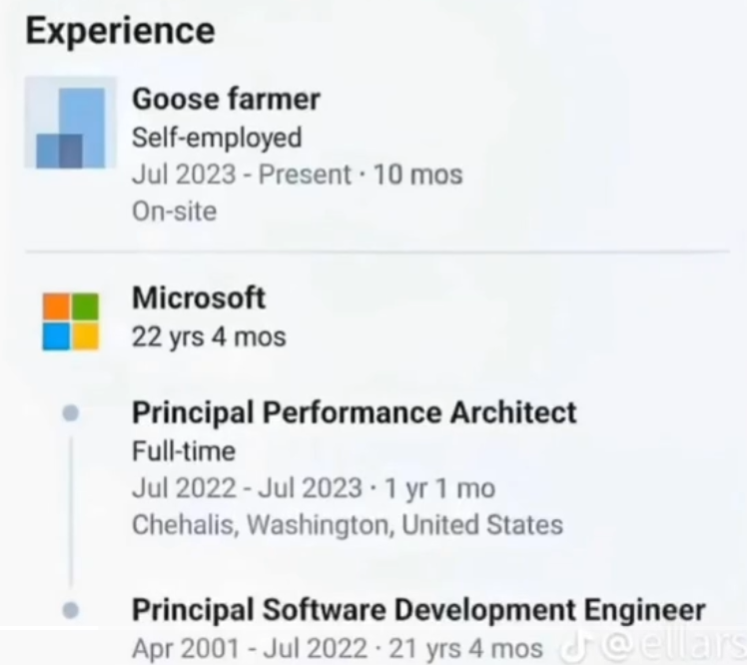Click the Principal Software Development Engineer timeline dot
The width and height of the screenshot is (747, 665).
point(71,610)
